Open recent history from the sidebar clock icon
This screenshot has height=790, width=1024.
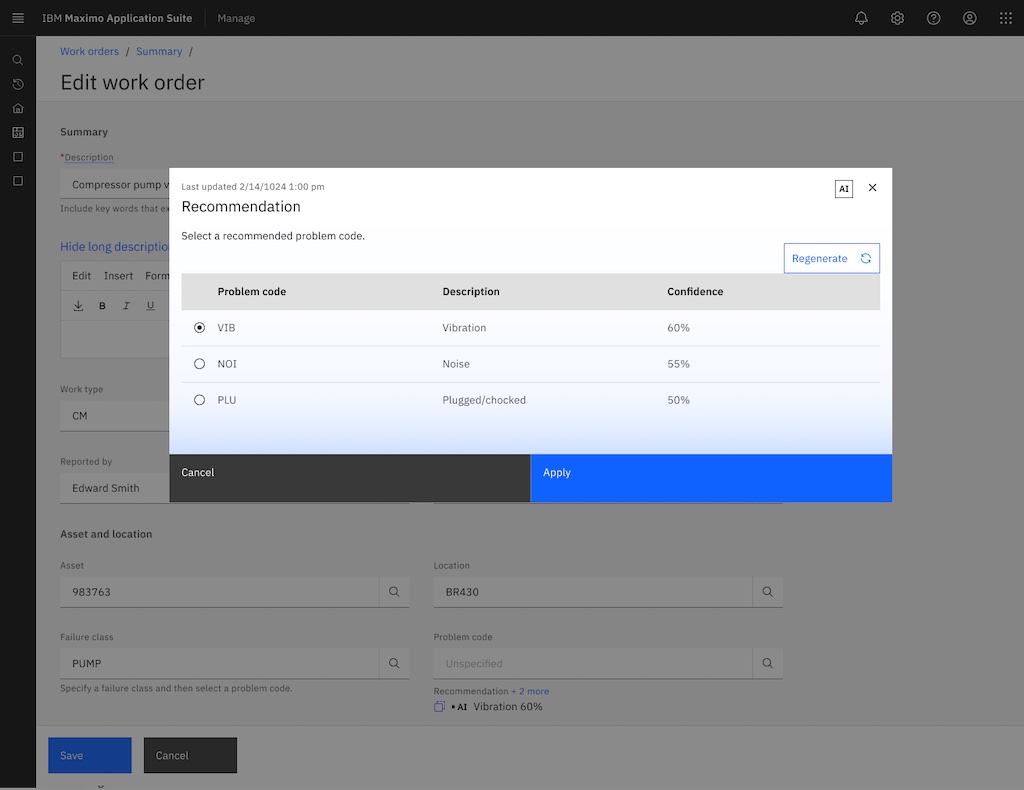[x=17, y=84]
